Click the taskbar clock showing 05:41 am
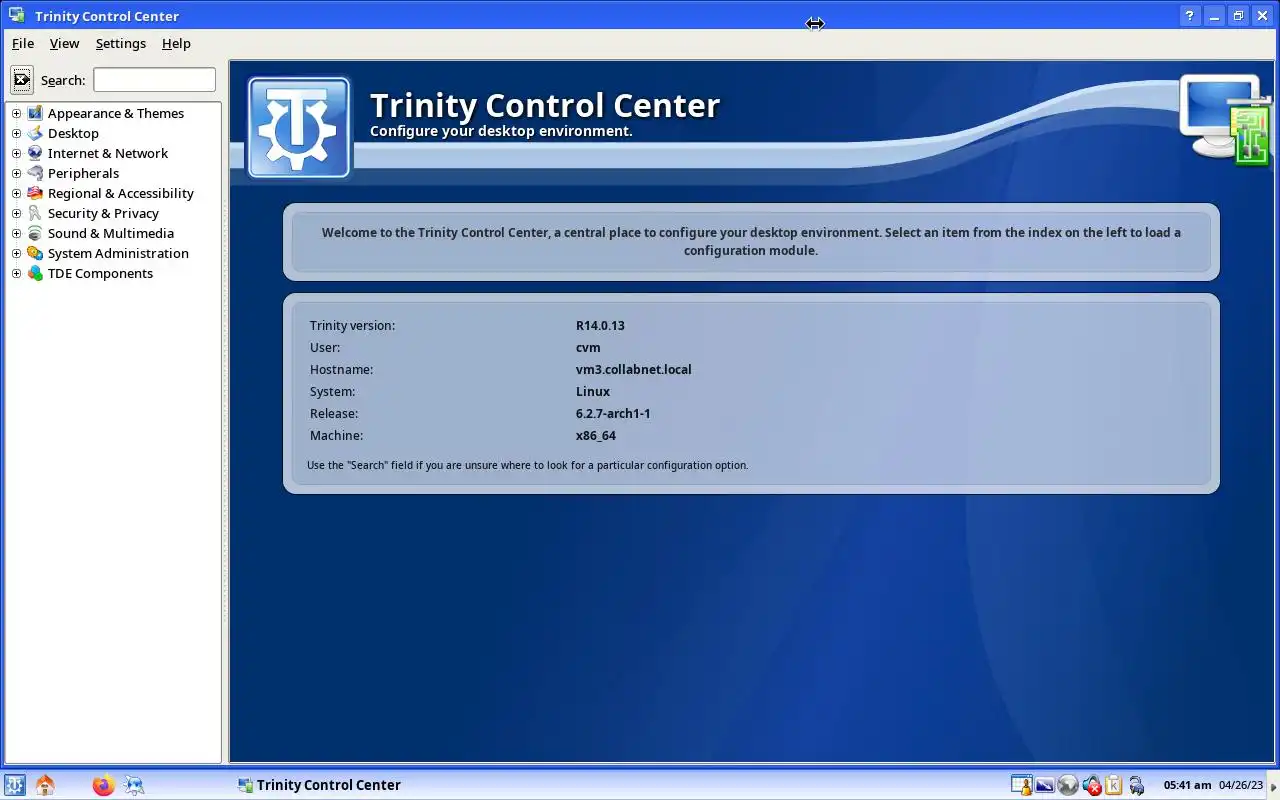This screenshot has height=800, width=1280. [1187, 785]
